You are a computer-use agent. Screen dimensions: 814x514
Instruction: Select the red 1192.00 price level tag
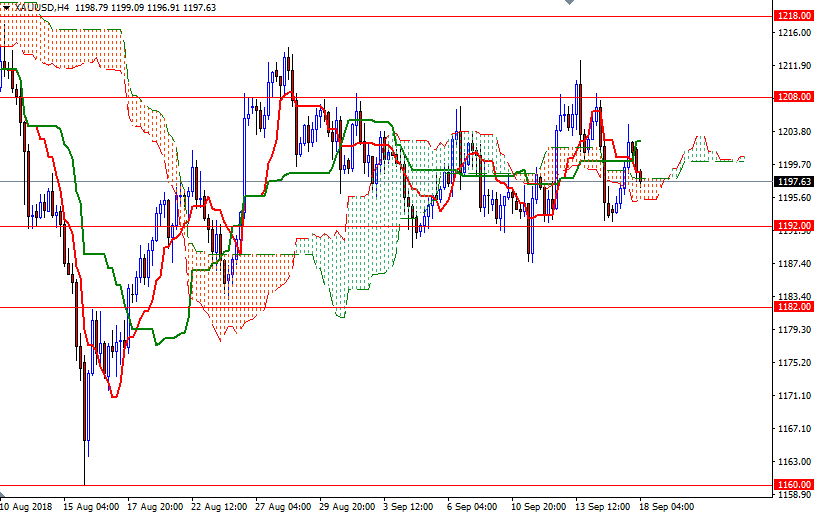pyautogui.click(x=794, y=226)
